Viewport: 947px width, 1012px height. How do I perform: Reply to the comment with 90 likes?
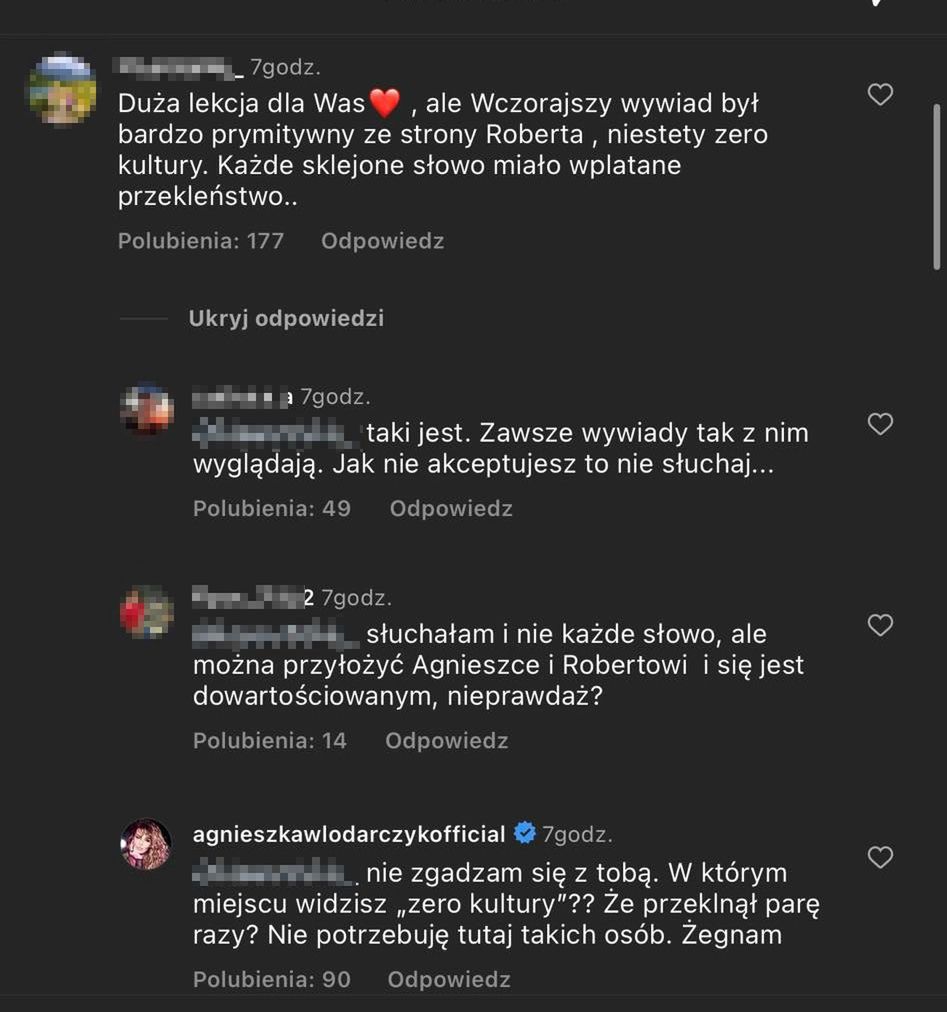[x=449, y=980]
